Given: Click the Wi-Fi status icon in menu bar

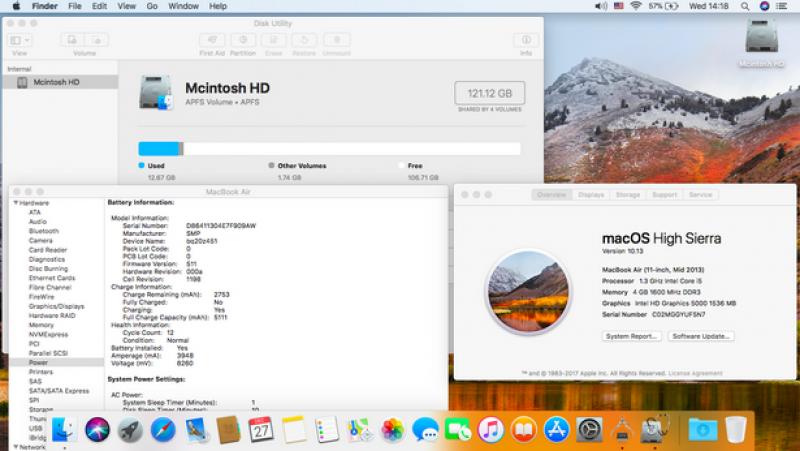Looking at the screenshot, I should pos(636,6).
